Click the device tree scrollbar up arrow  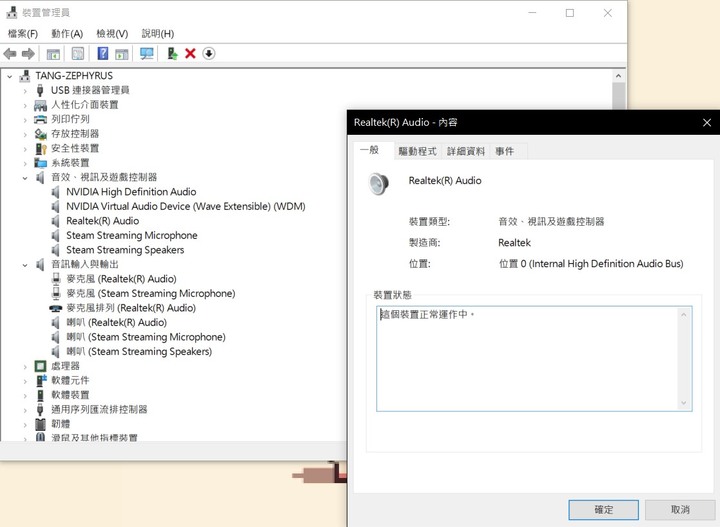(619, 76)
